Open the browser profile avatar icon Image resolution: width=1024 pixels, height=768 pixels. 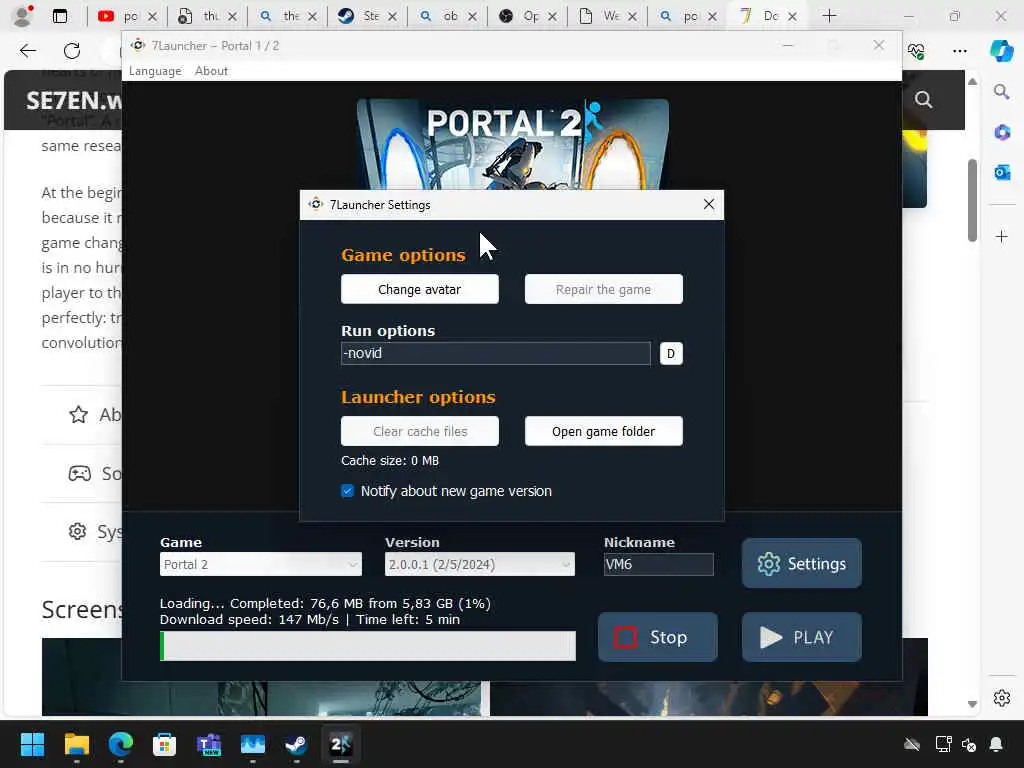point(22,16)
